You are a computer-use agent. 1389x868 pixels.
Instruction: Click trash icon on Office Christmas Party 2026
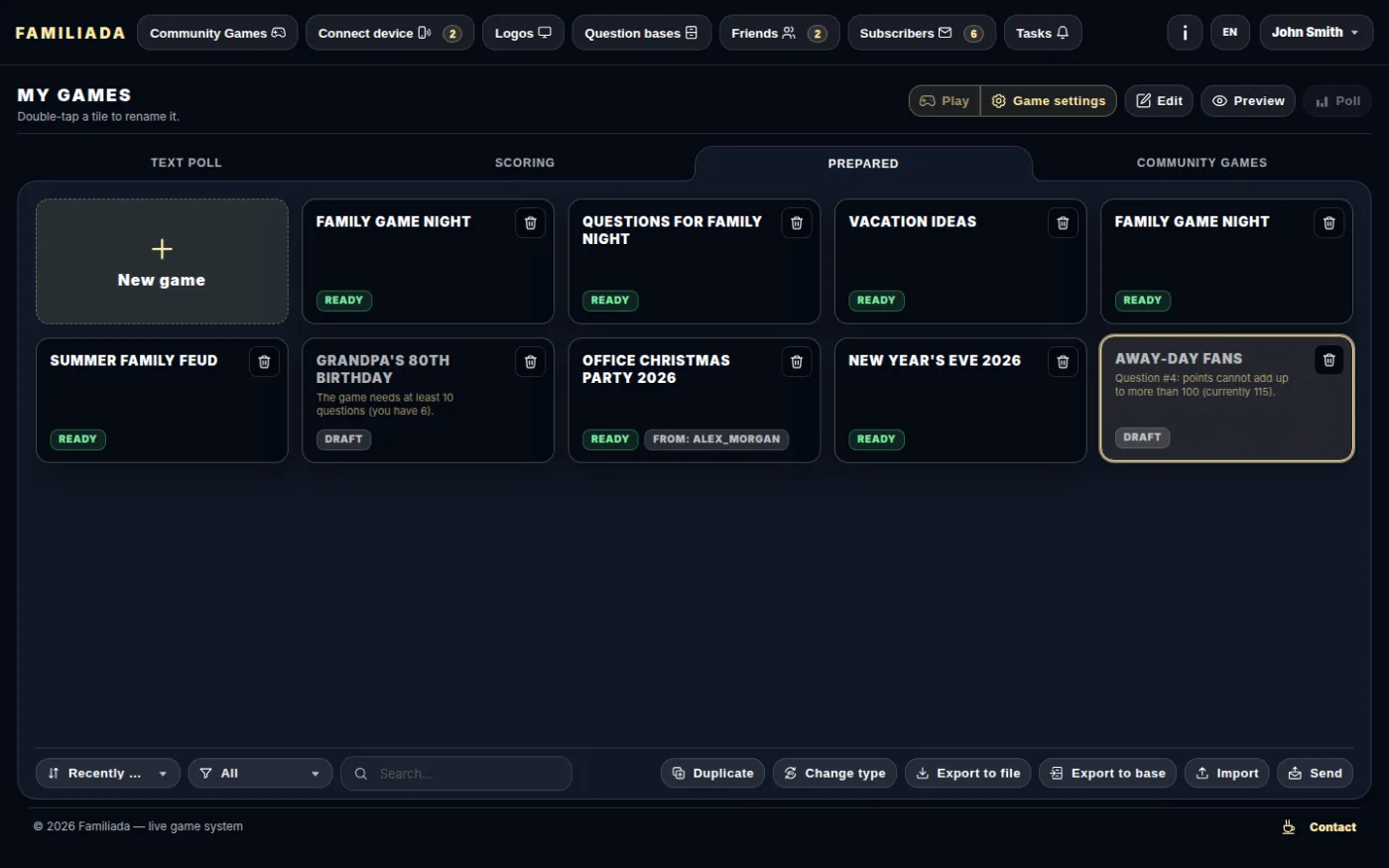(x=797, y=362)
